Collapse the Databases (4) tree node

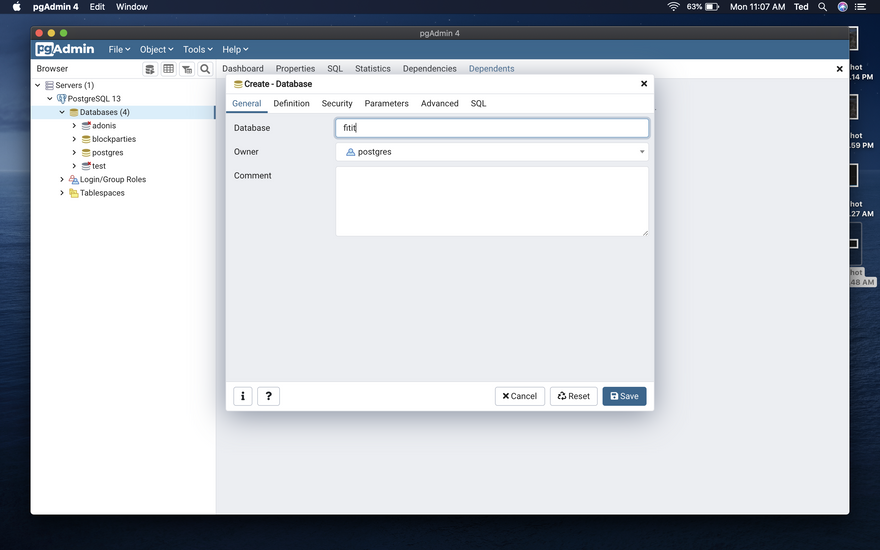tap(62, 112)
